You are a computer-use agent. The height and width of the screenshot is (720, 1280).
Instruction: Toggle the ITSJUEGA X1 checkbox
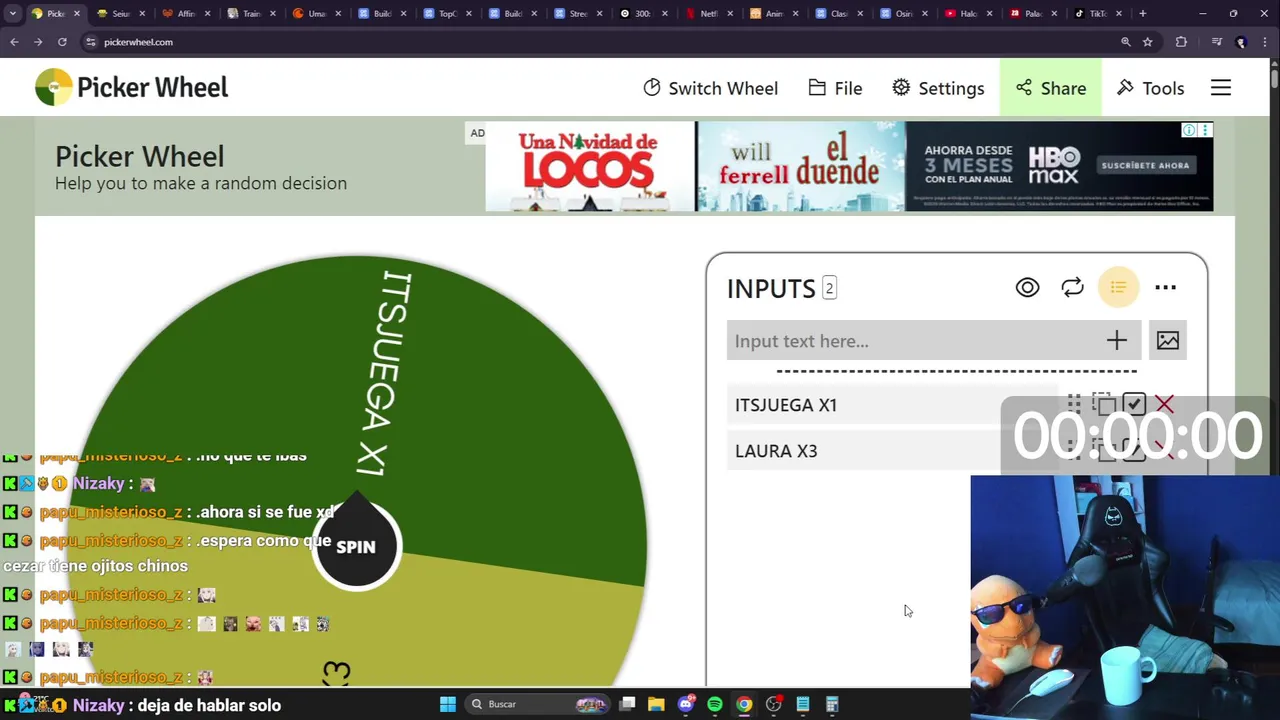pyautogui.click(x=1133, y=404)
